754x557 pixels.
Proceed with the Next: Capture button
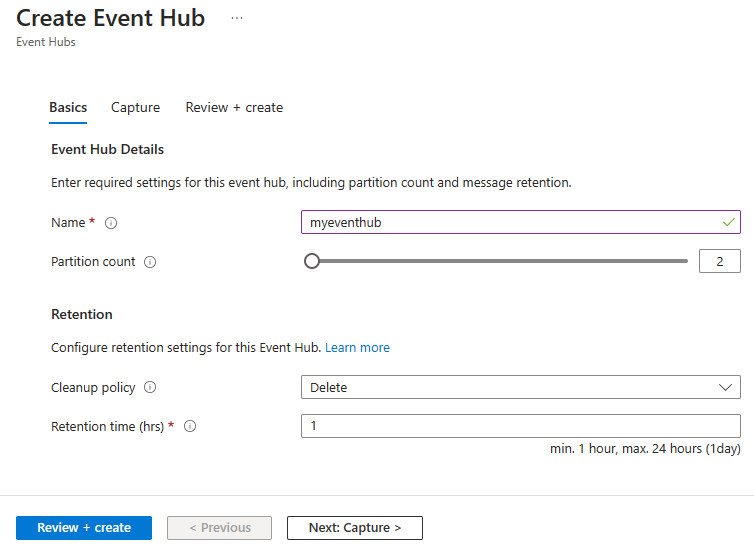click(354, 528)
